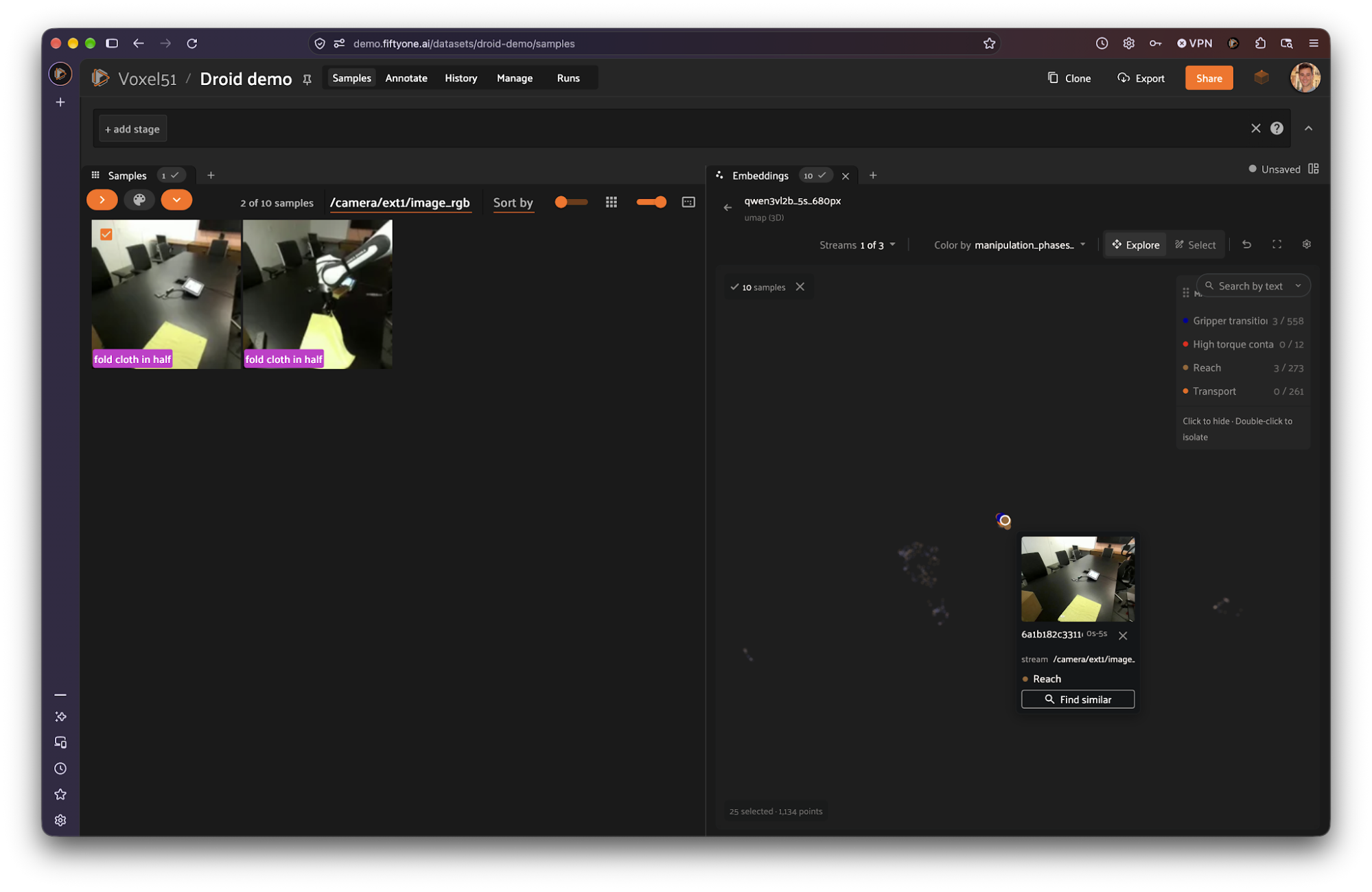Viewport: 1372px width, 892px height.
Task: Open the History tab
Action: click(461, 78)
